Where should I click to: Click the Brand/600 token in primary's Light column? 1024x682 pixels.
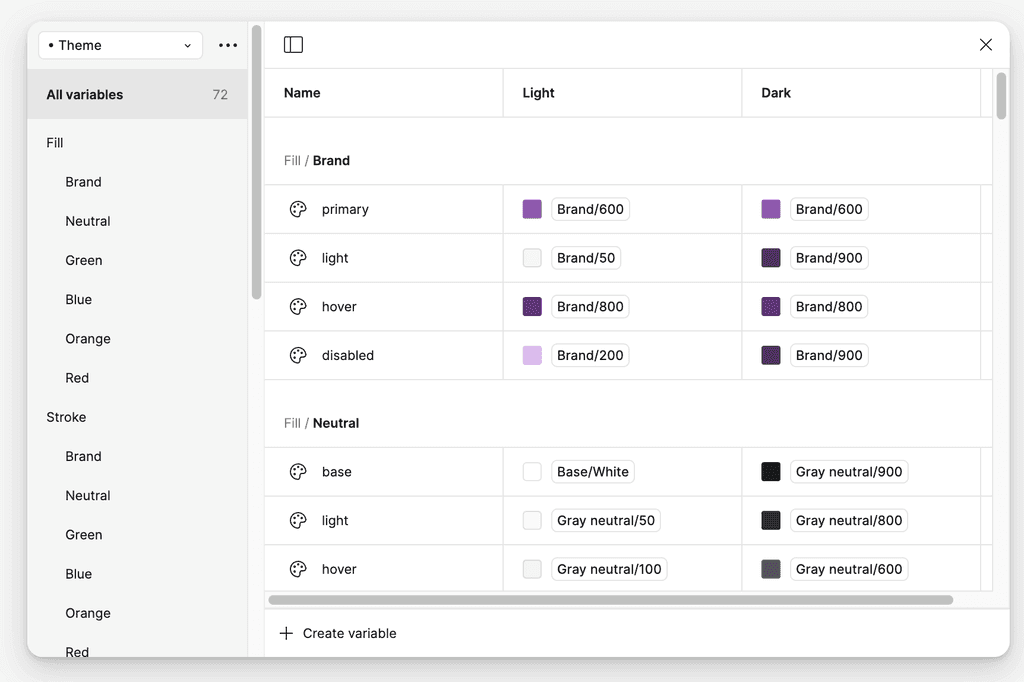590,209
